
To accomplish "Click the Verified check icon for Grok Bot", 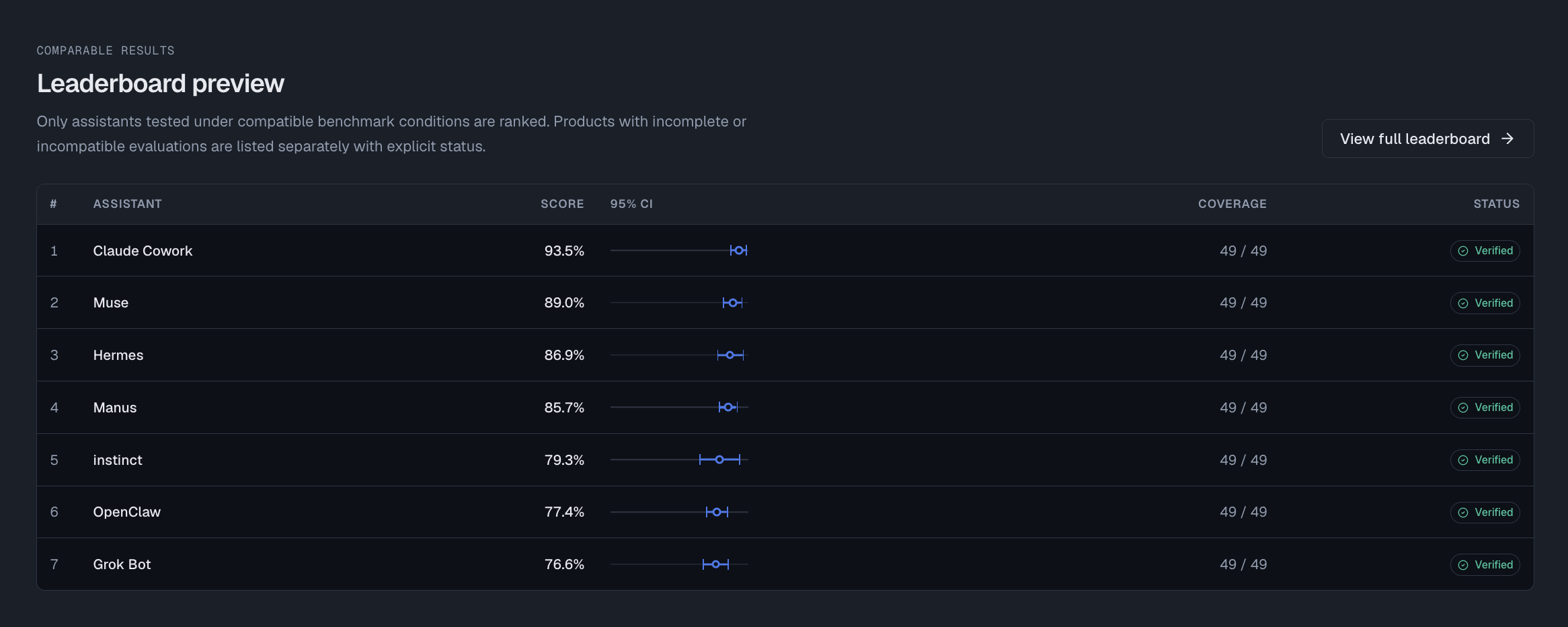I will coord(1463,565).
